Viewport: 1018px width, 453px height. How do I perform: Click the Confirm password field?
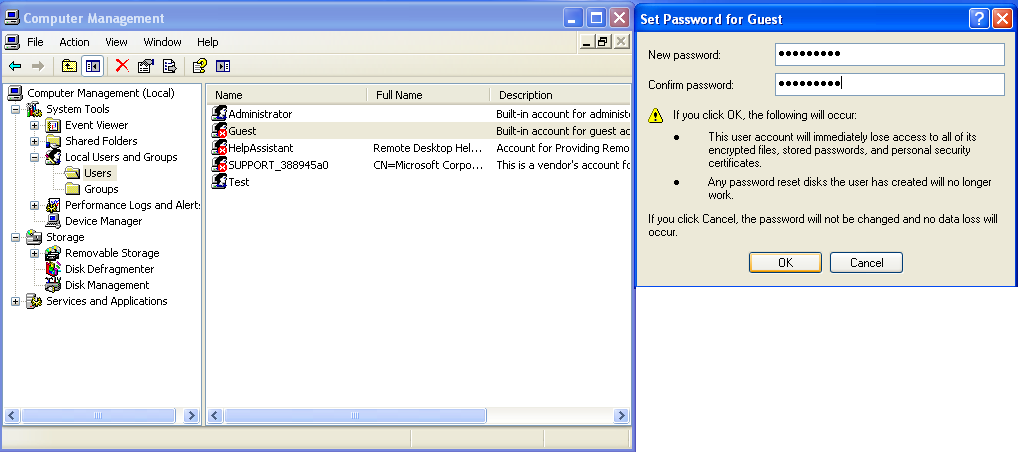(x=890, y=84)
